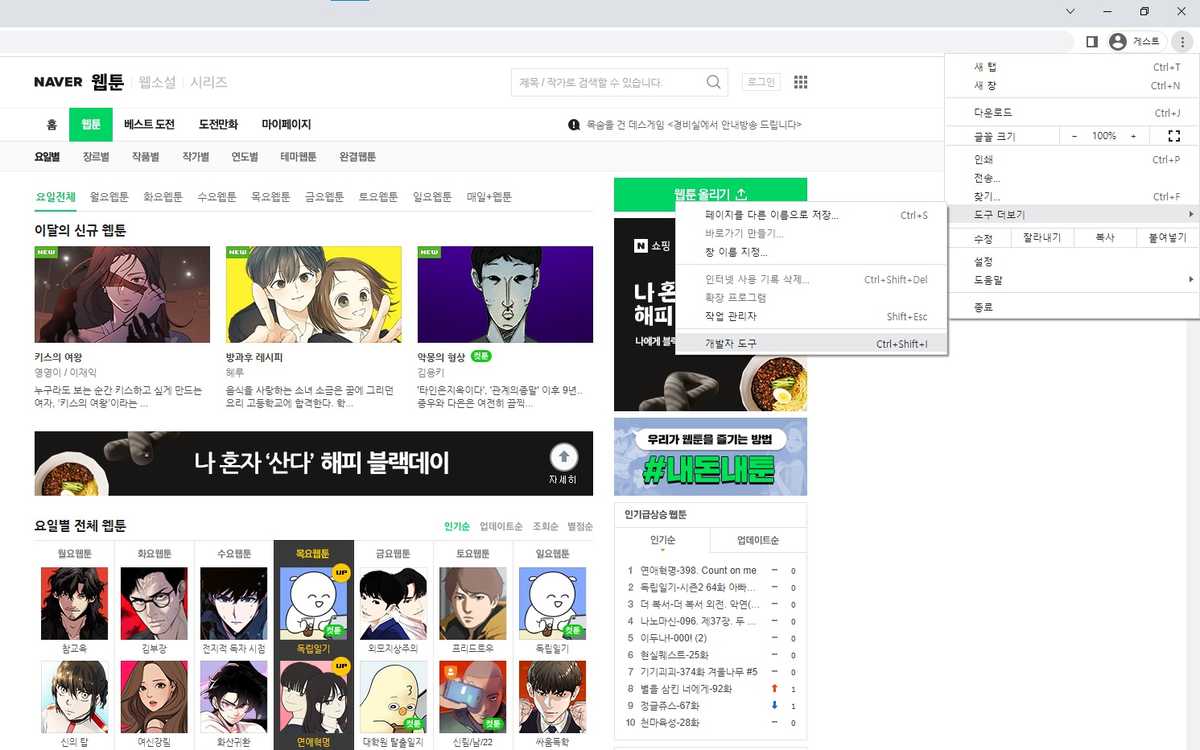The image size is (1200, 750).
Task: Open the 도전만화 navigation tab
Action: (x=218, y=125)
